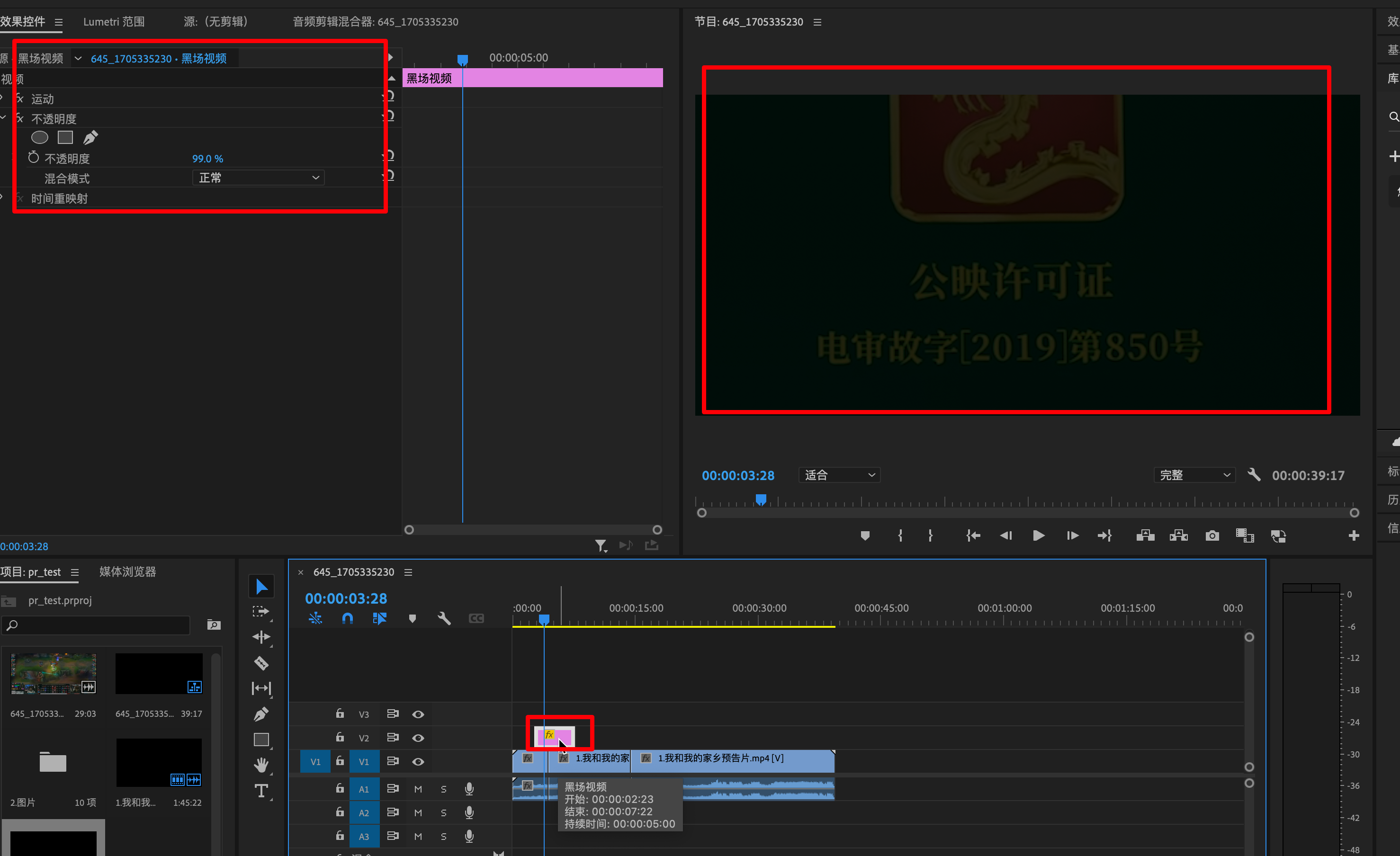
Task: Solo track A2
Action: click(444, 813)
